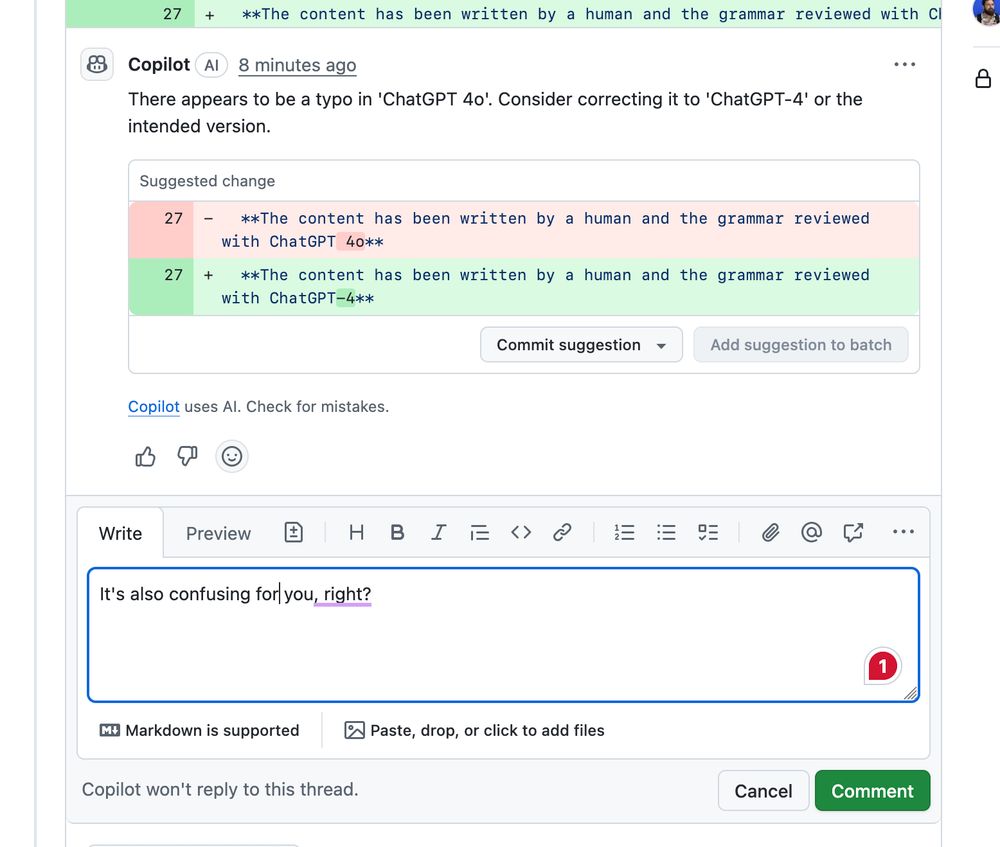Screen dimensions: 1000x847
Task: Click the lock icon in the sidebar
Action: (983, 78)
